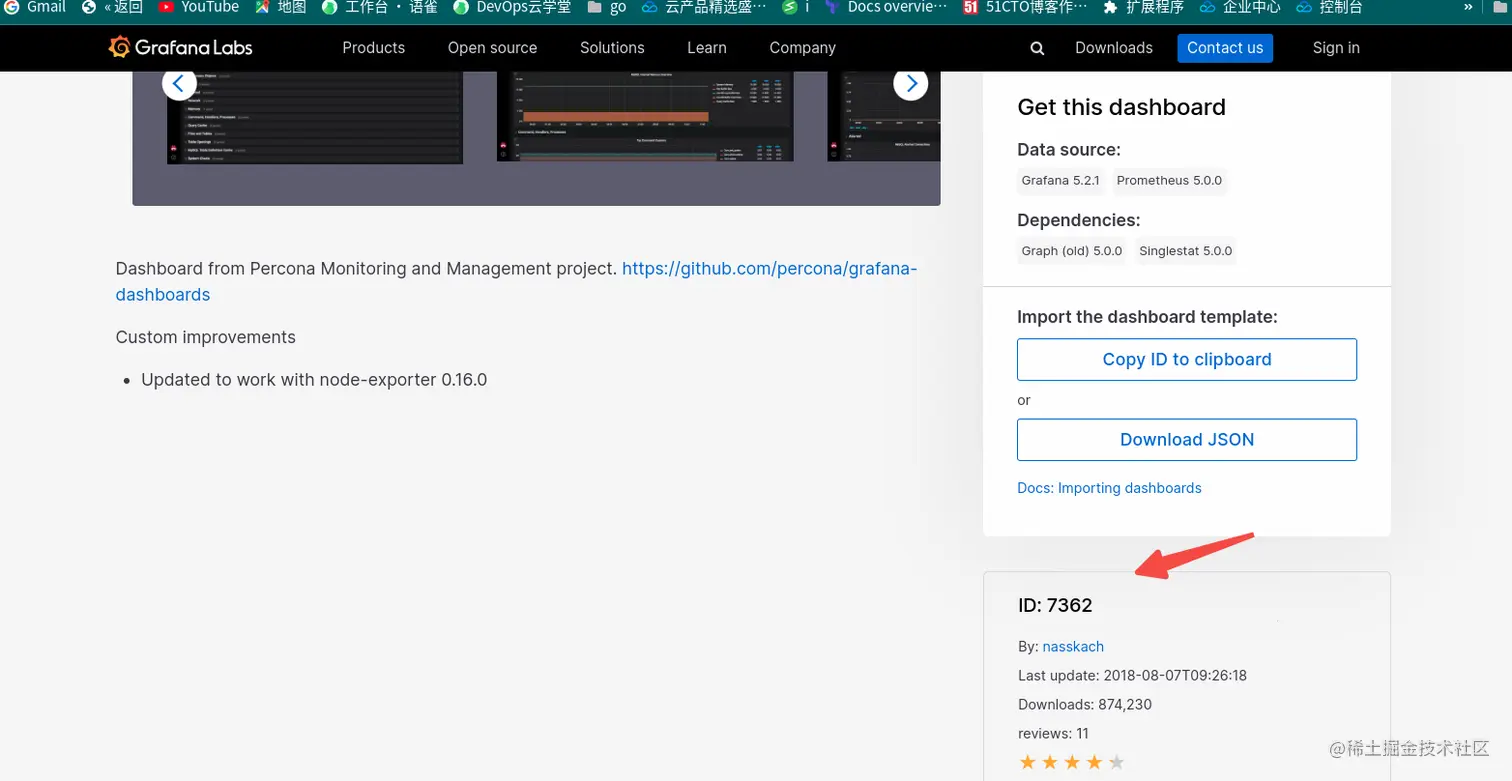Click the Downloads: 874,230 text
The height and width of the screenshot is (781, 1512).
pos(1085,704)
